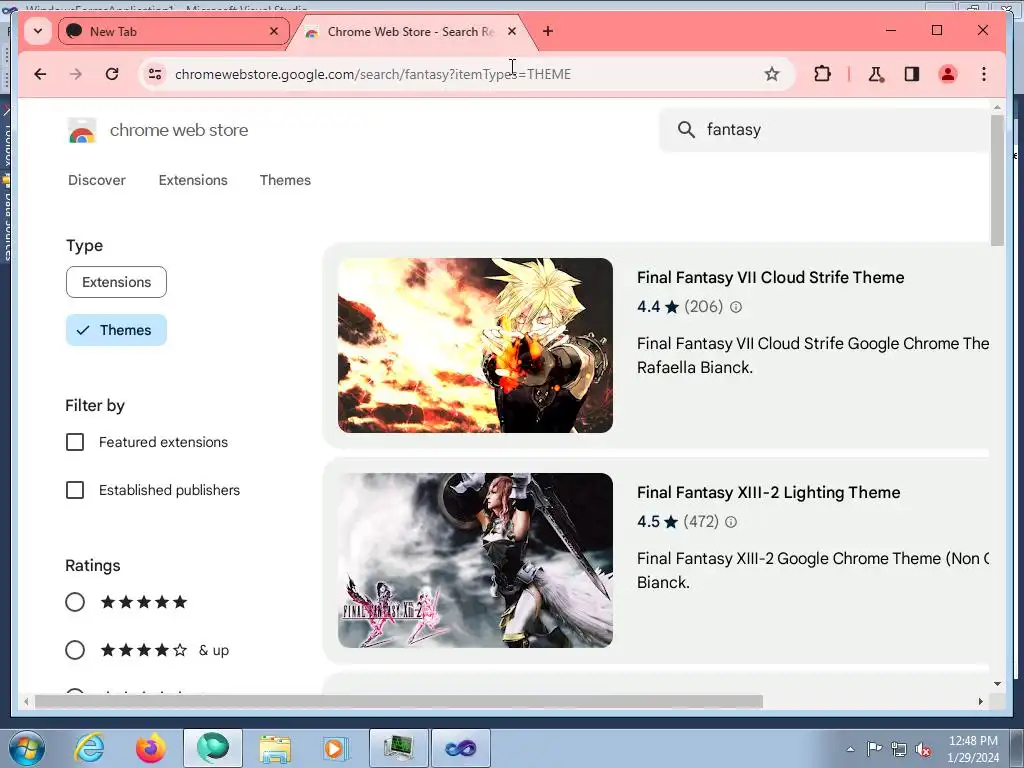Launch Firefox from taskbar
The width and height of the screenshot is (1024, 768).
coord(151,748)
